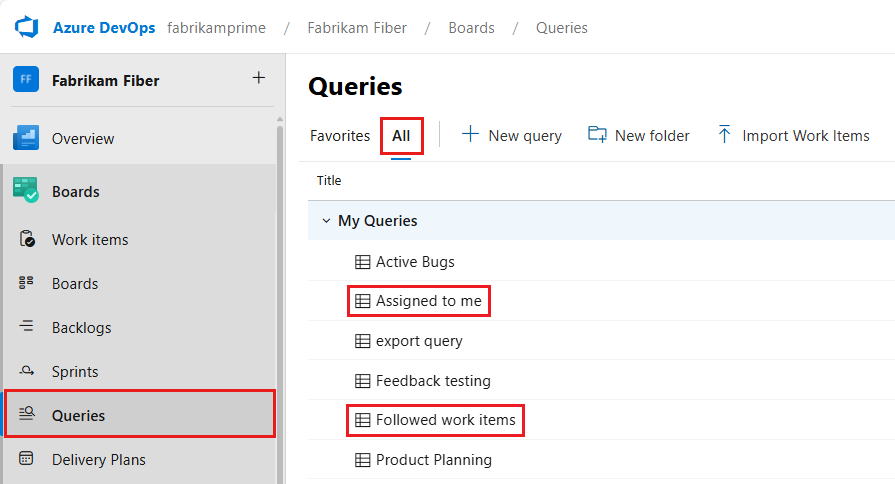Click the Work items clipboard icon
This screenshot has width=895, height=484.
(x=27, y=239)
